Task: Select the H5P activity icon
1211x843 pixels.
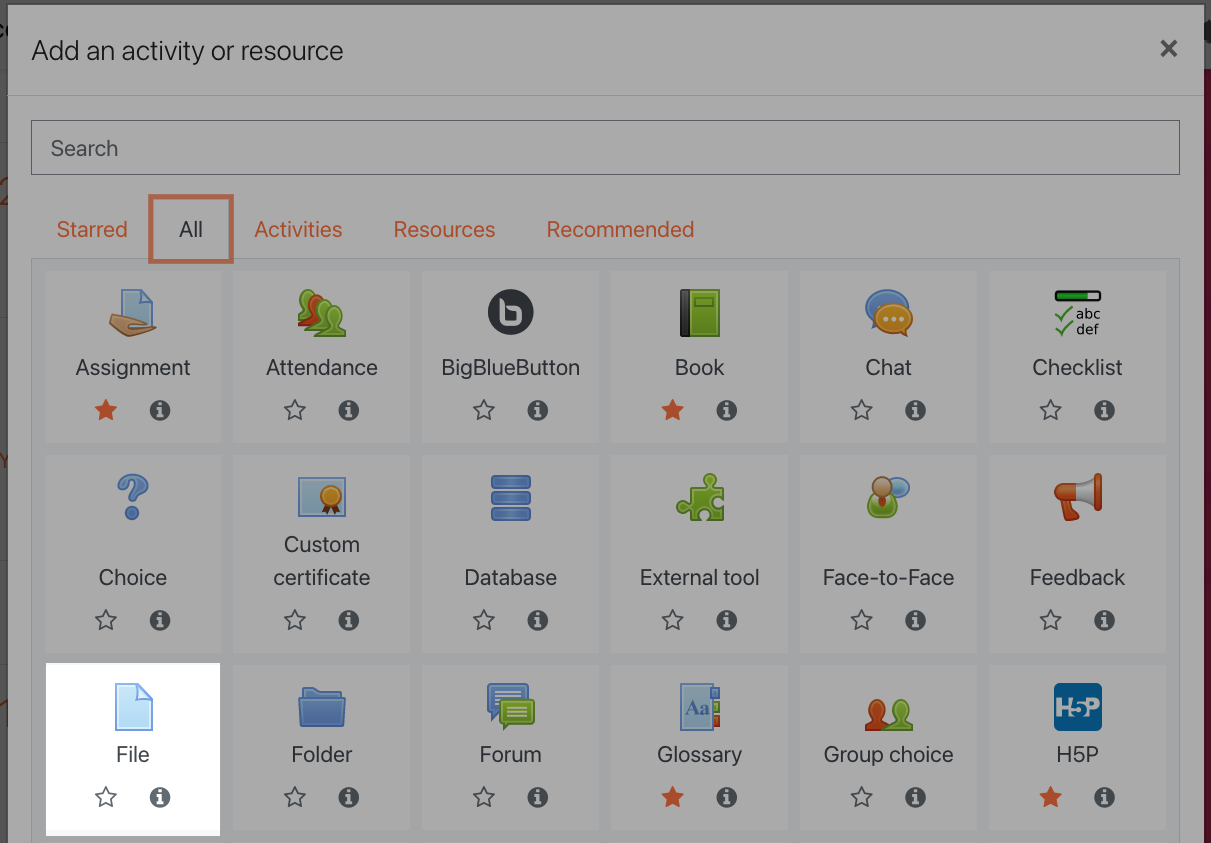Action: [x=1078, y=707]
